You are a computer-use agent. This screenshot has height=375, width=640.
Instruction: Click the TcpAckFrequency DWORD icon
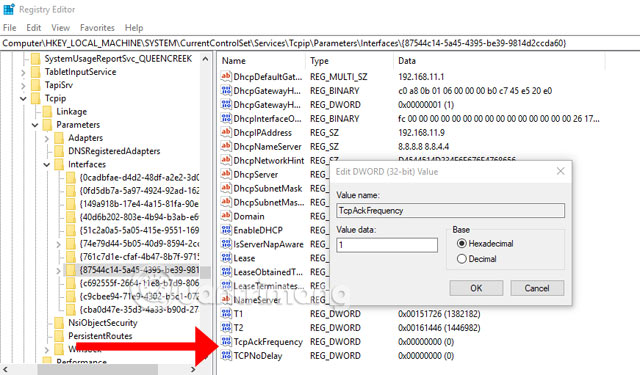(x=226, y=342)
